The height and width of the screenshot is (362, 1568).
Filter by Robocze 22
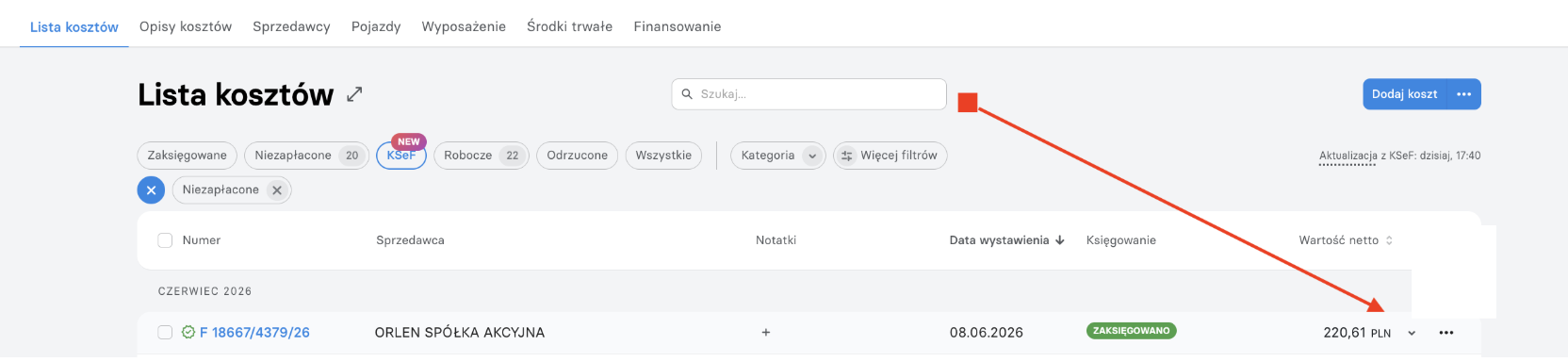click(x=482, y=156)
